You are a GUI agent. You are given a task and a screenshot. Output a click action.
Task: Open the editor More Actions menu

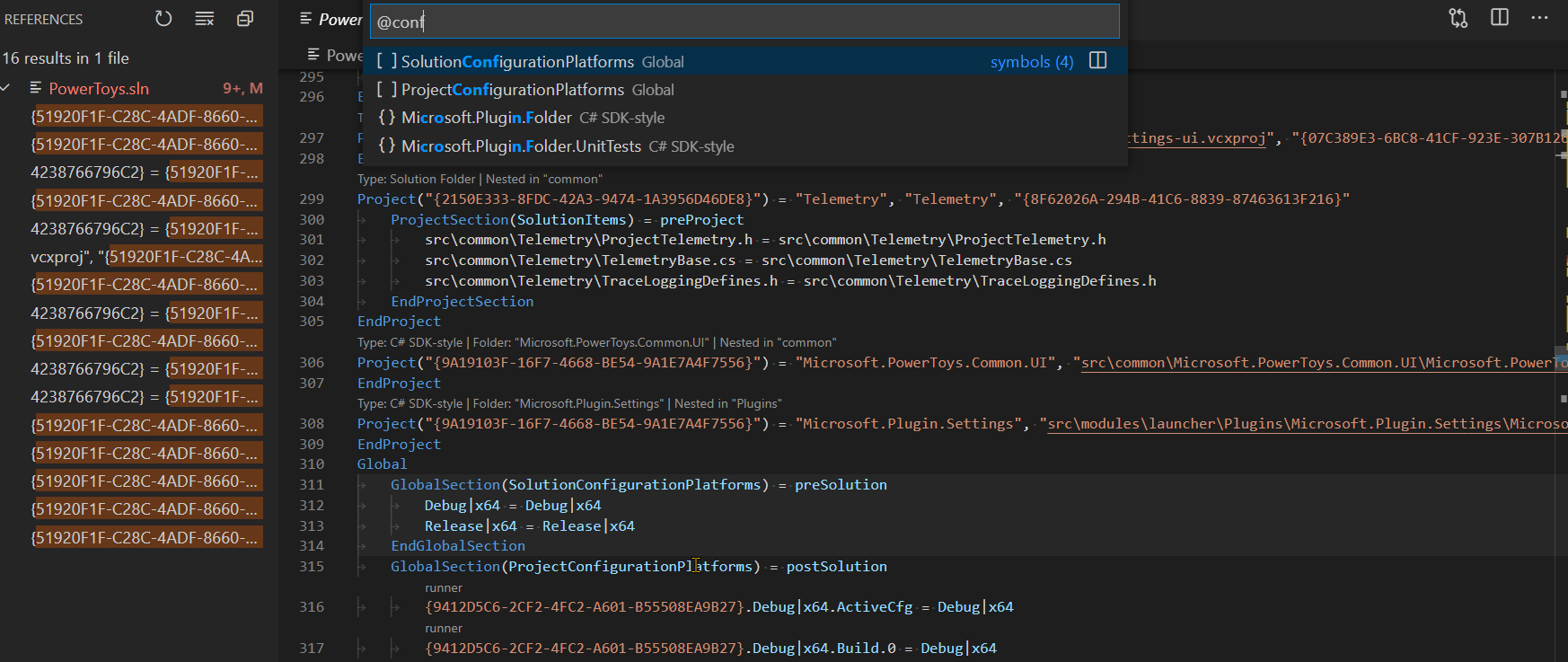(x=1539, y=18)
